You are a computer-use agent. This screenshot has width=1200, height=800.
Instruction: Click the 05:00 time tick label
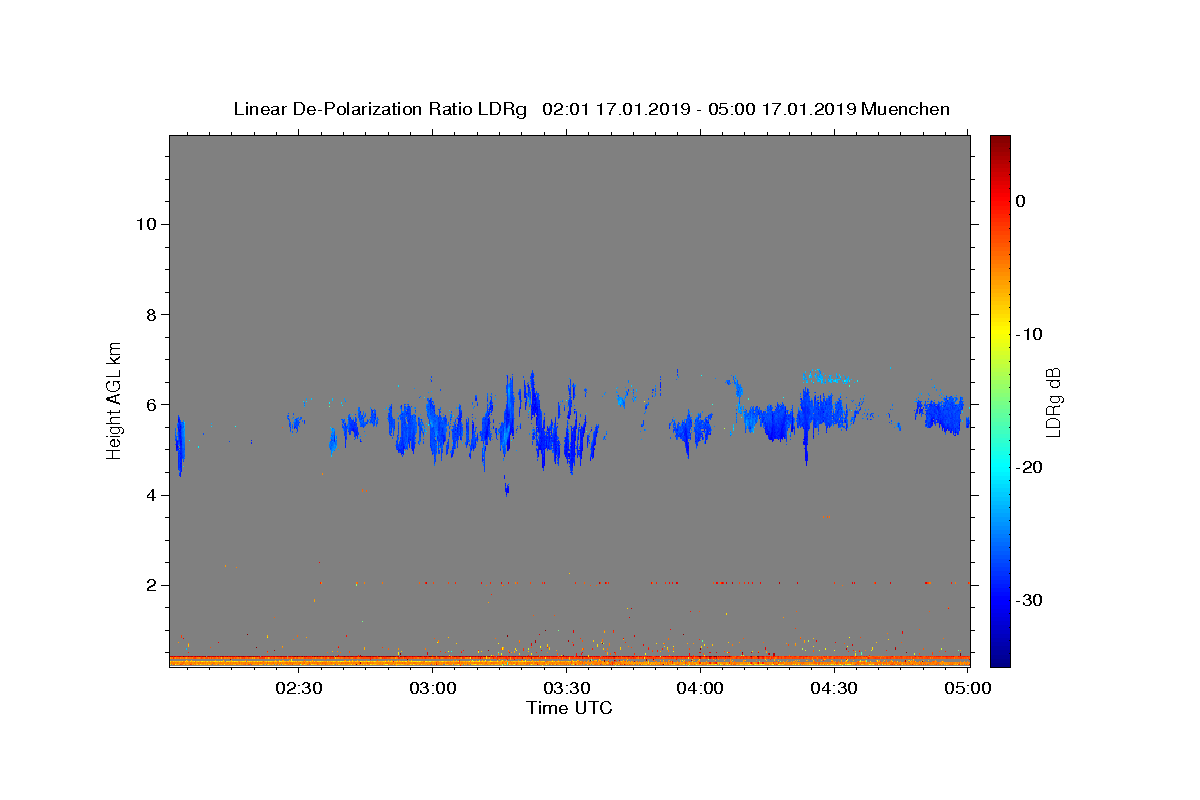coord(967,689)
